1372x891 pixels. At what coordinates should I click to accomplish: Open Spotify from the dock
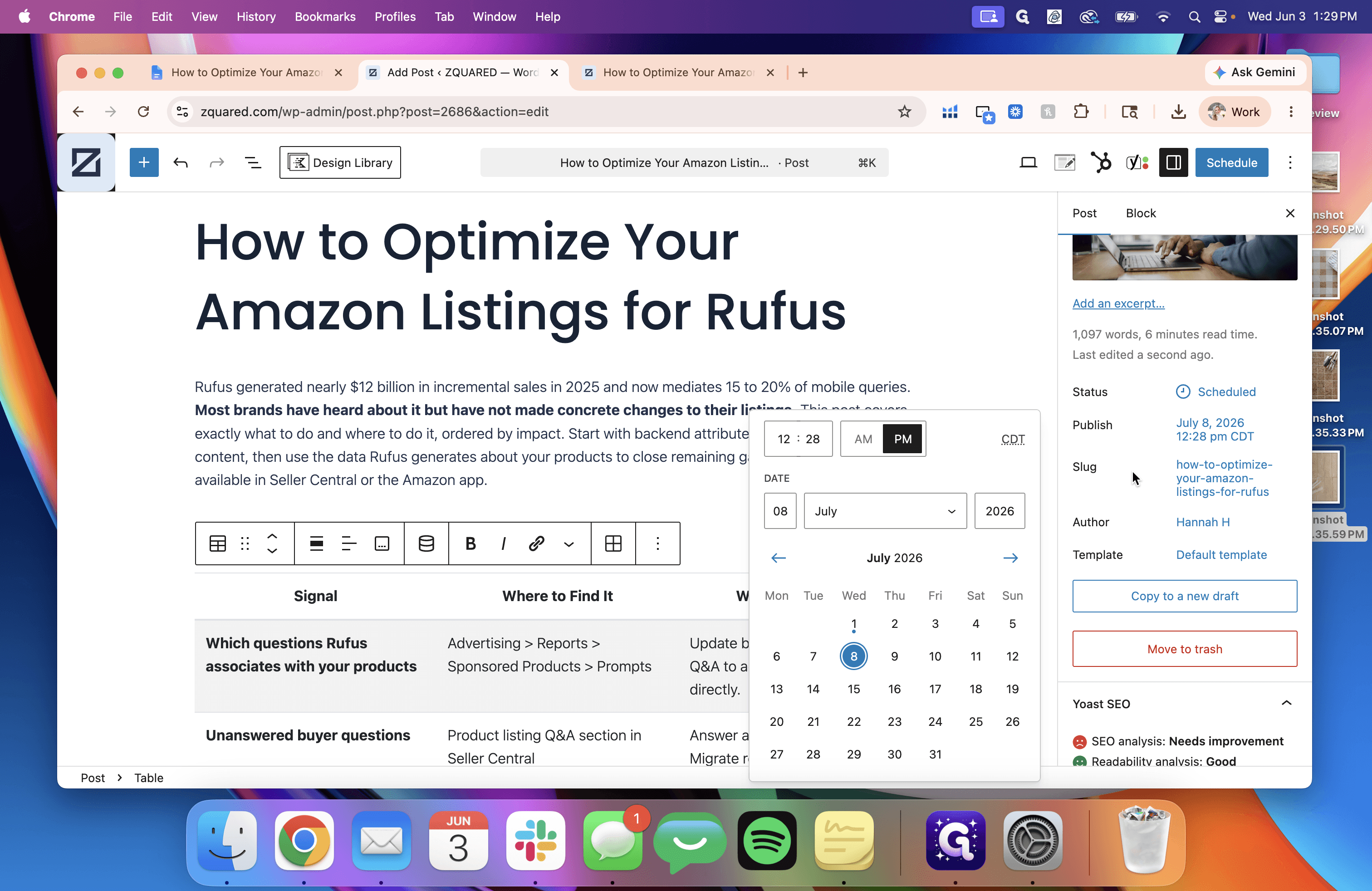point(767,841)
